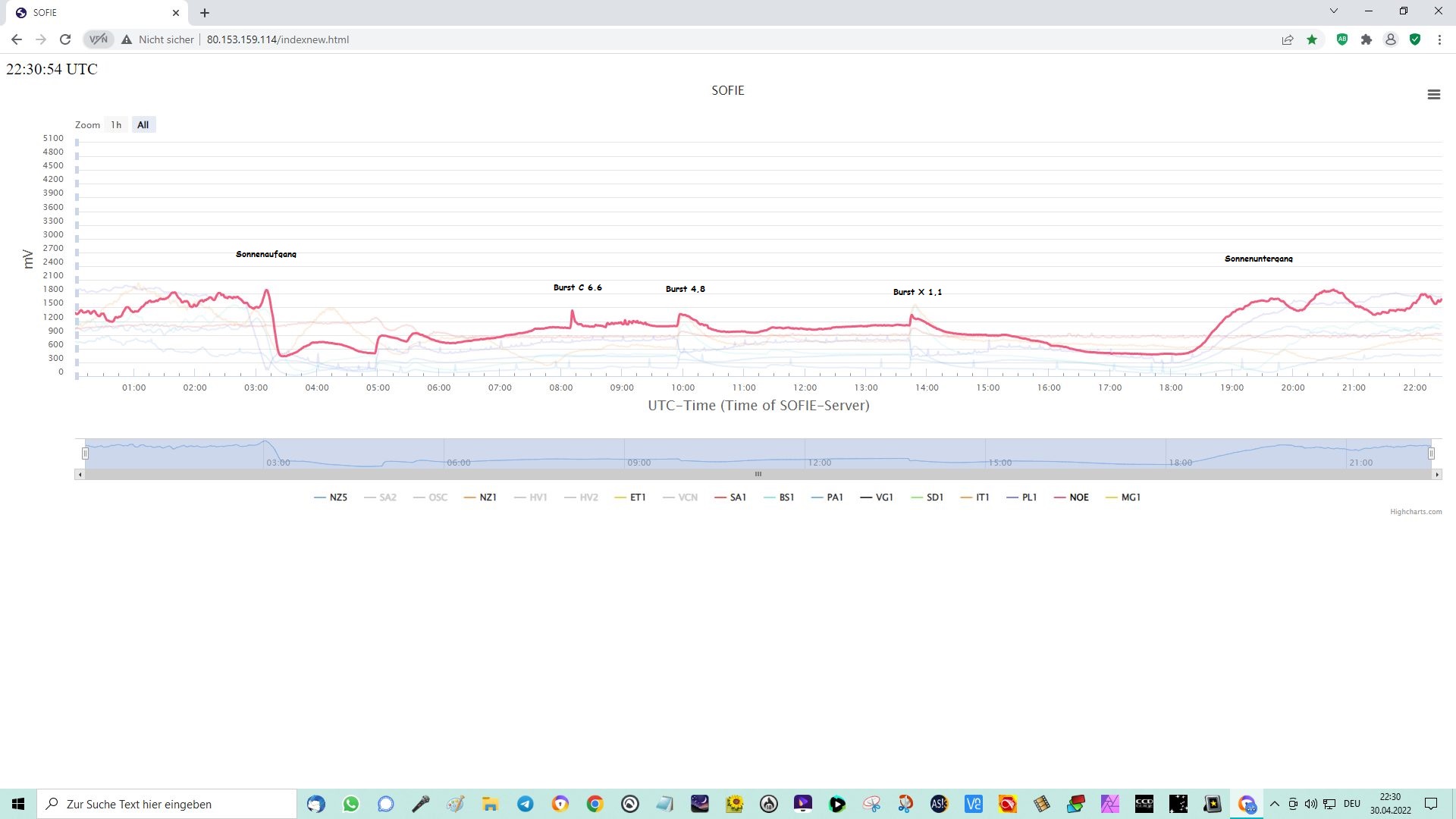Click the navigator scrollbar right arrow
The image size is (1456, 819).
coord(1437,475)
